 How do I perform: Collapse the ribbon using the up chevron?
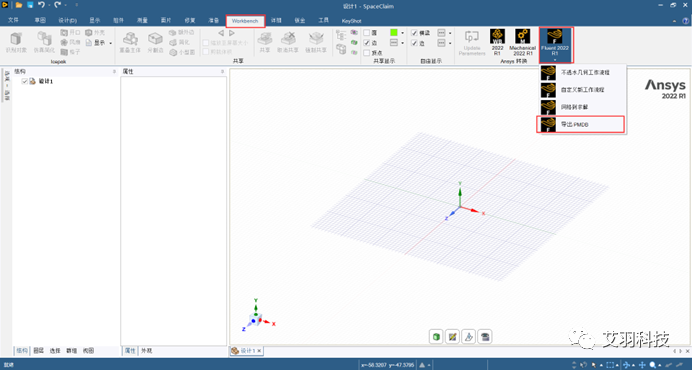click(x=674, y=21)
